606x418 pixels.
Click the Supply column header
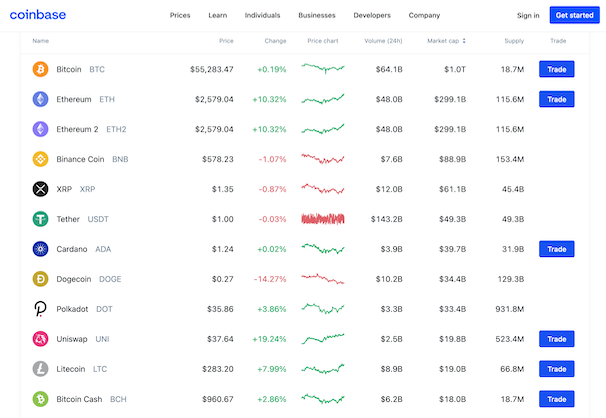pos(514,41)
